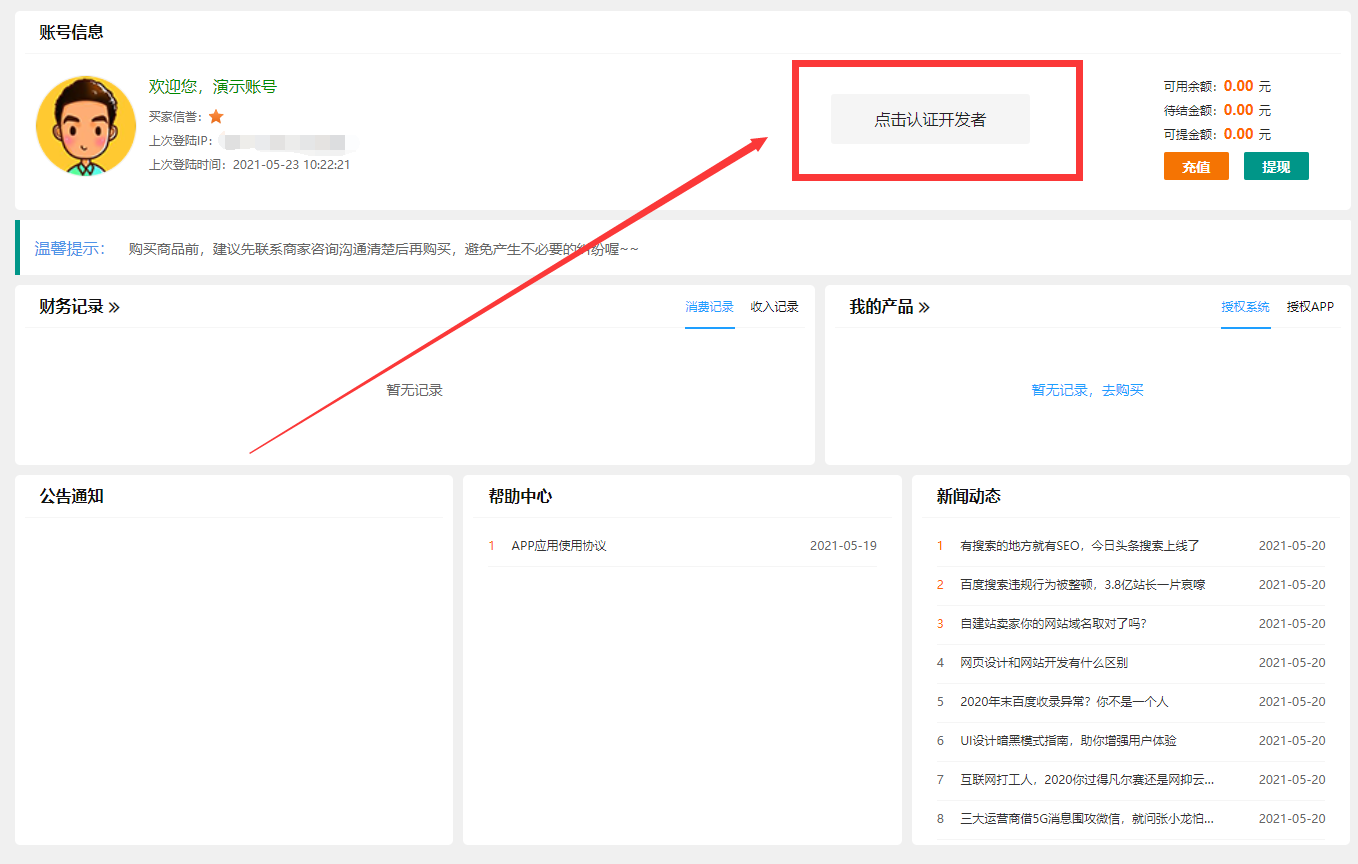Open article 自建站卖家你的网站域名取对了吗
Screen dimensions: 1358x864
click(1053, 624)
